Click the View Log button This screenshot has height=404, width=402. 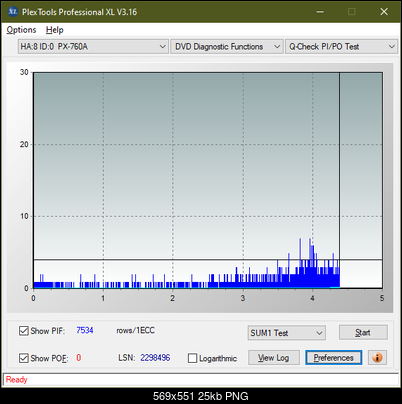(x=274, y=358)
